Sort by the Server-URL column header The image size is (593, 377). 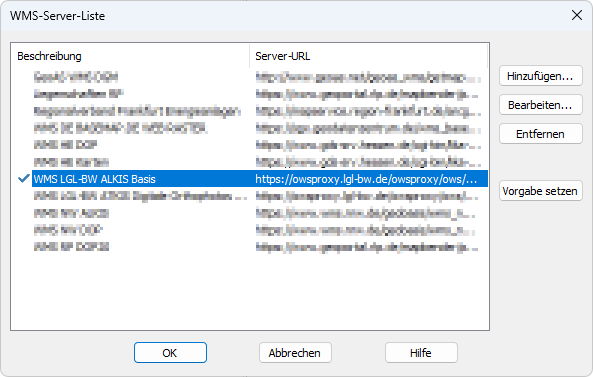click(x=368, y=56)
